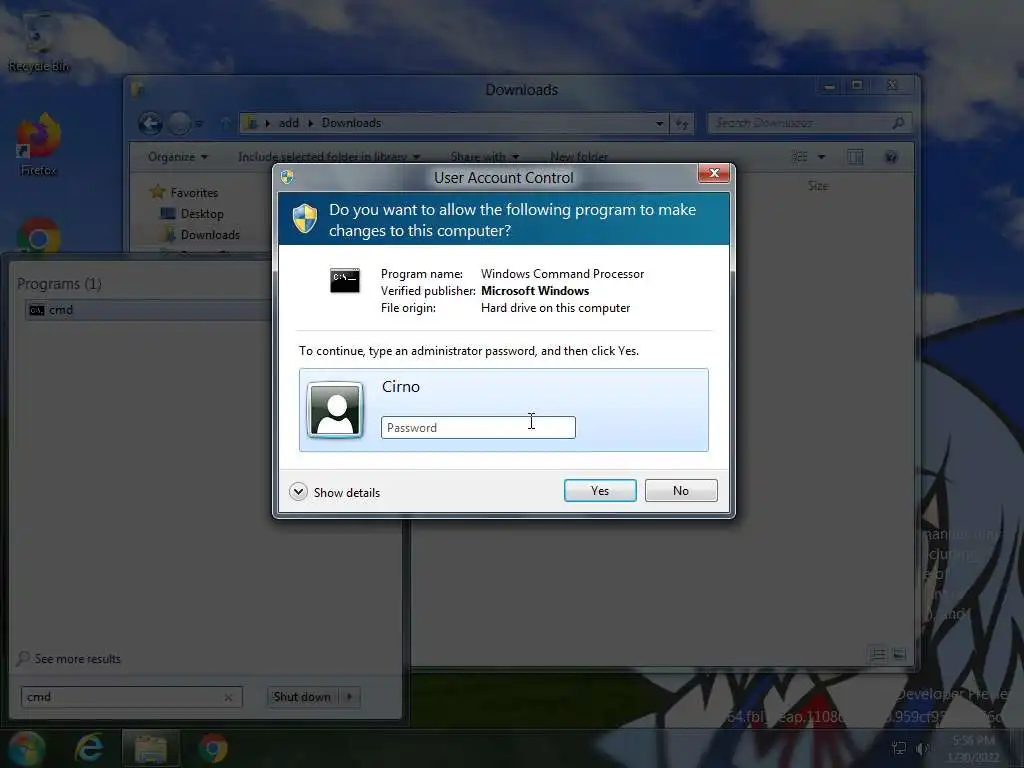Click See more results in Start menu
Viewport: 1024px width, 768px height.
[78, 659]
